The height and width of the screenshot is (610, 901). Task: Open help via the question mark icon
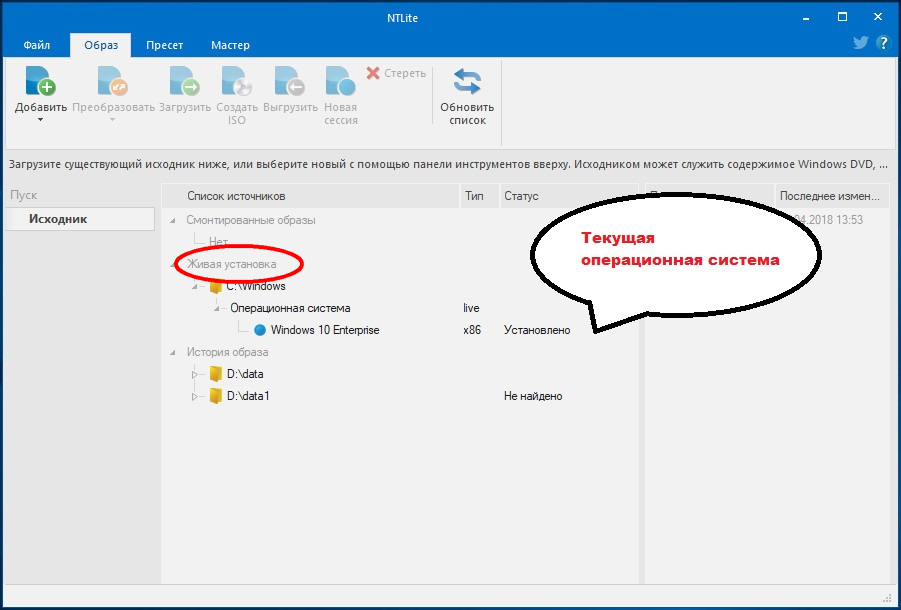883,43
